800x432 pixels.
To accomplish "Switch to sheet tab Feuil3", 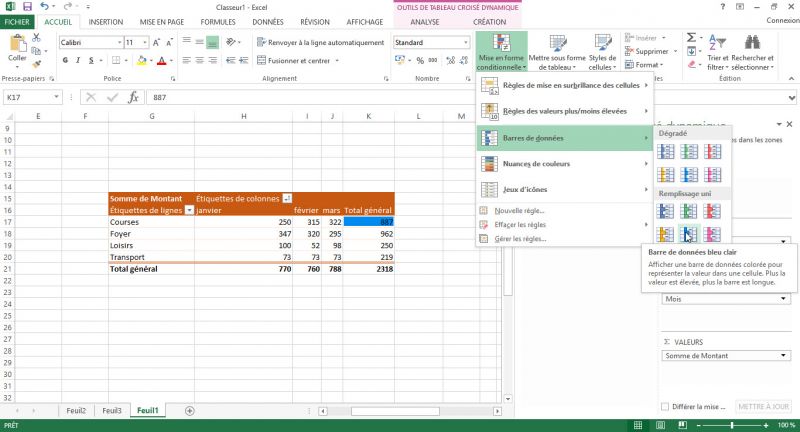I will pyautogui.click(x=112, y=411).
